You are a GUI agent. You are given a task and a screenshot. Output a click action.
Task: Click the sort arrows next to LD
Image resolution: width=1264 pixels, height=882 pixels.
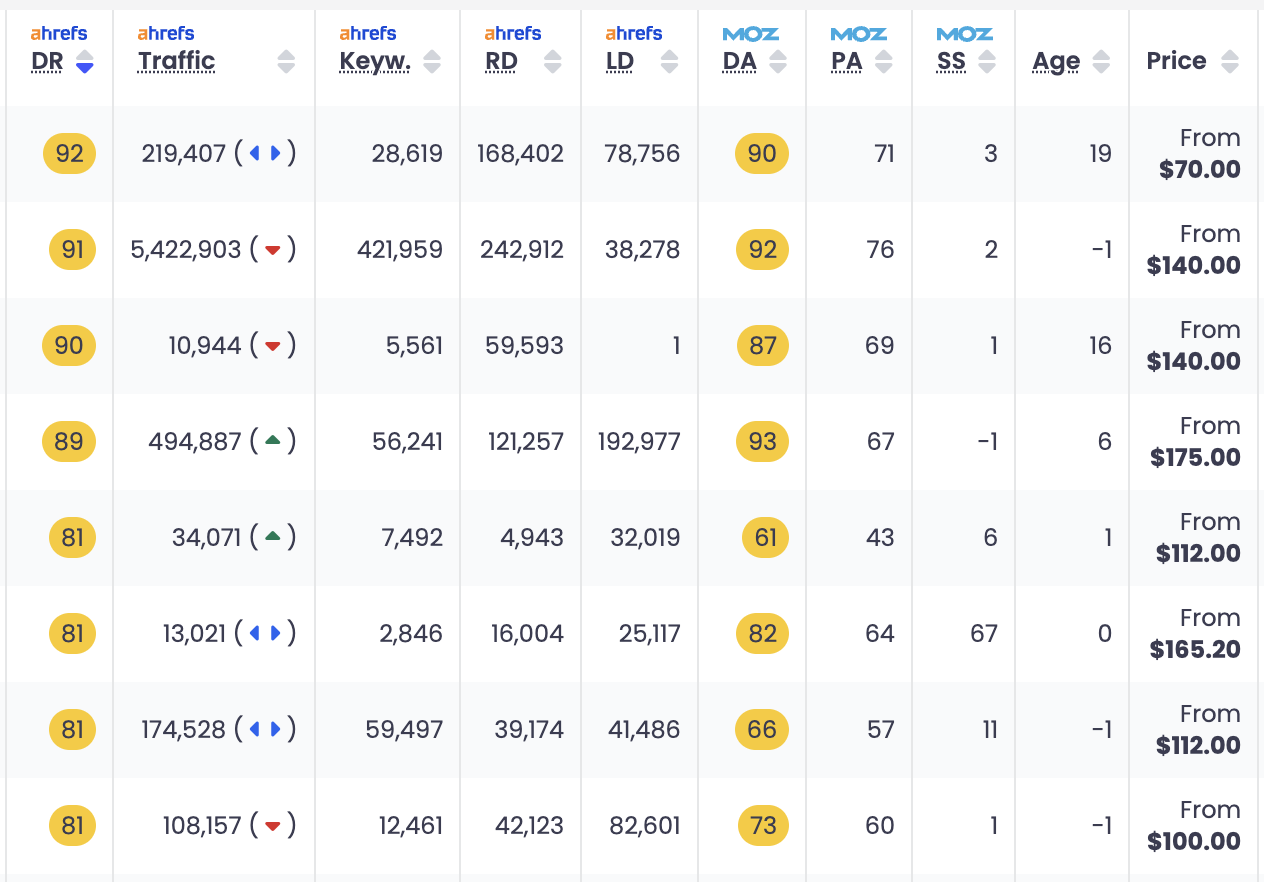tap(670, 62)
